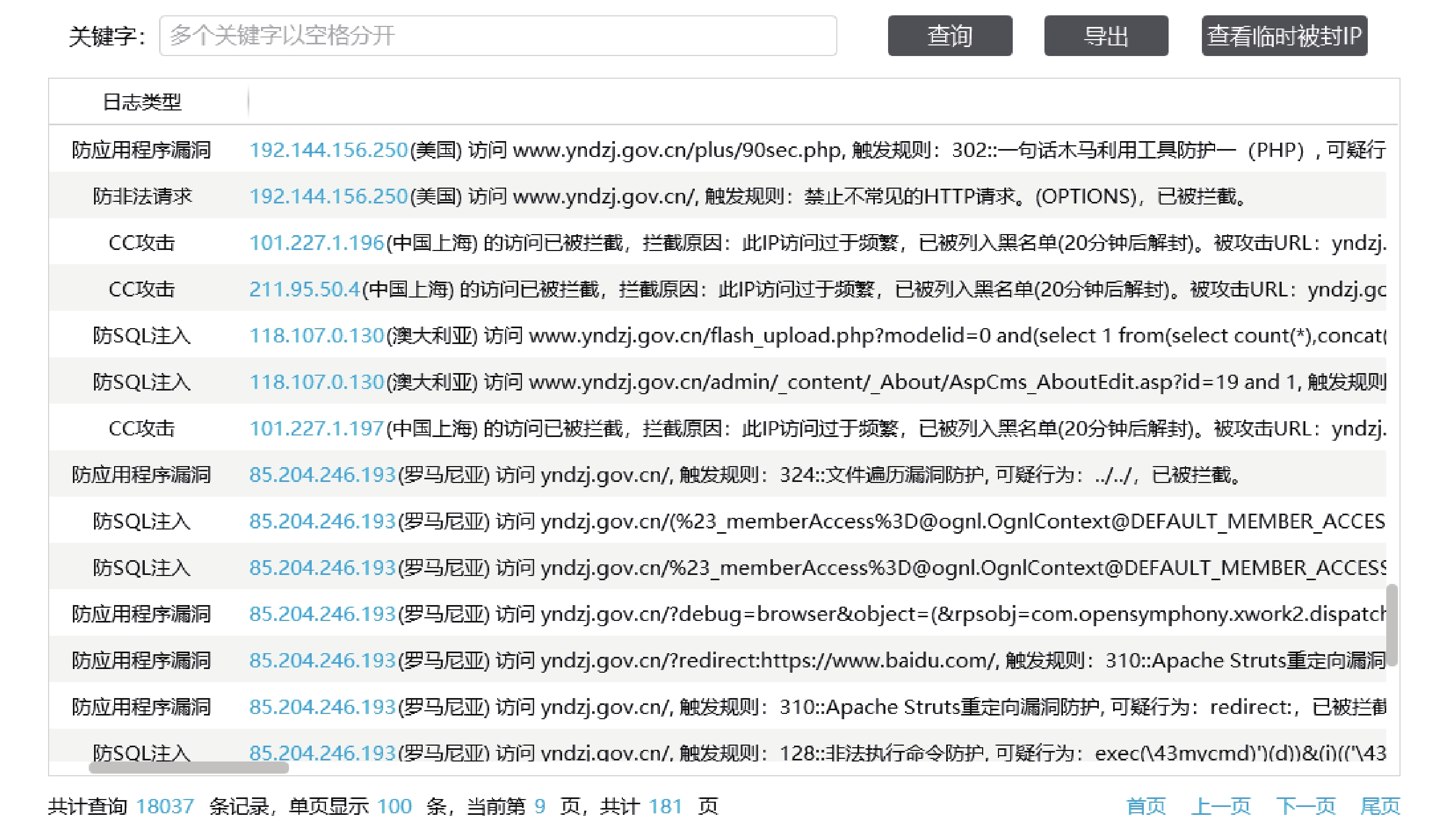The width and height of the screenshot is (1456, 836).
Task: Click IP link 211.95.50.4
Action: [x=304, y=290]
